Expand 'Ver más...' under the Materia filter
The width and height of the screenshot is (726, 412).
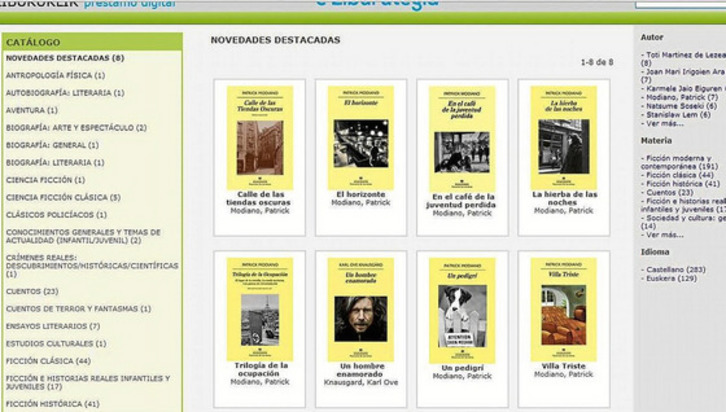coord(665,235)
